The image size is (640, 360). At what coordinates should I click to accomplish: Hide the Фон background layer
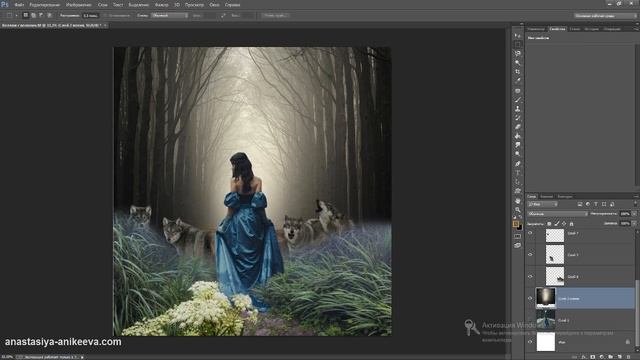tap(530, 342)
